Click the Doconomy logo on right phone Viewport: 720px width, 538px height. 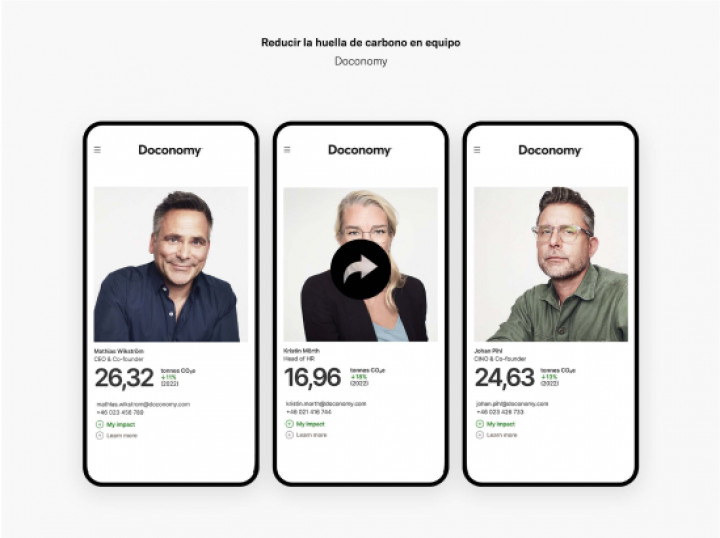tap(550, 150)
